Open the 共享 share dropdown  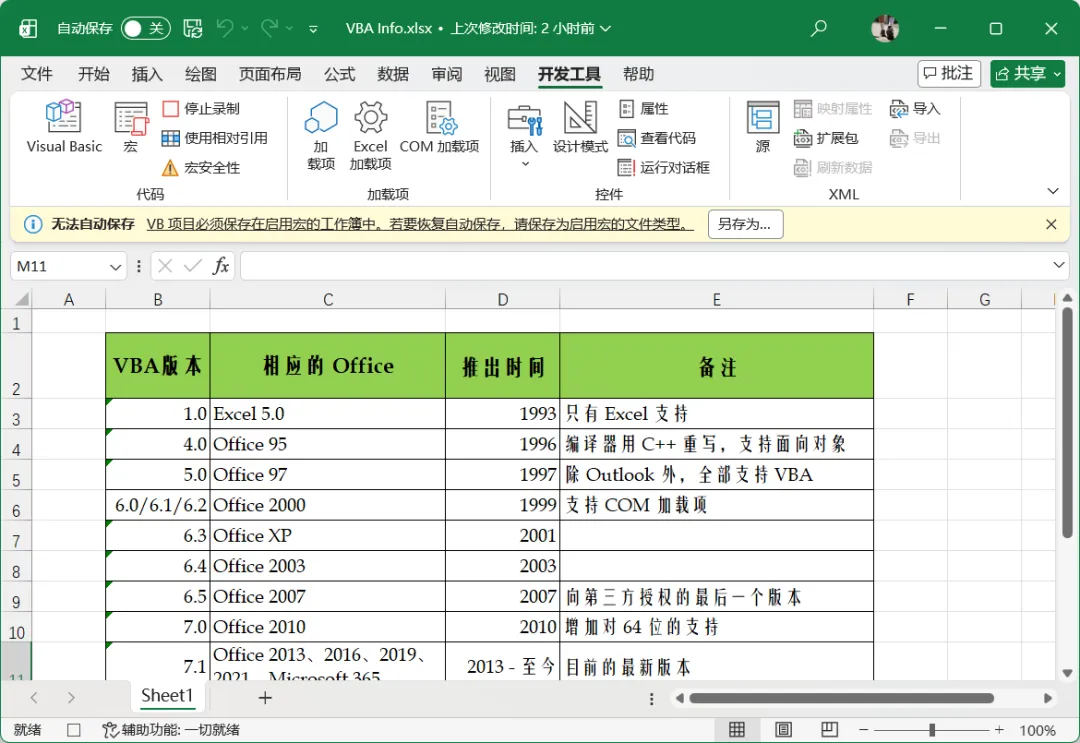coord(1028,74)
